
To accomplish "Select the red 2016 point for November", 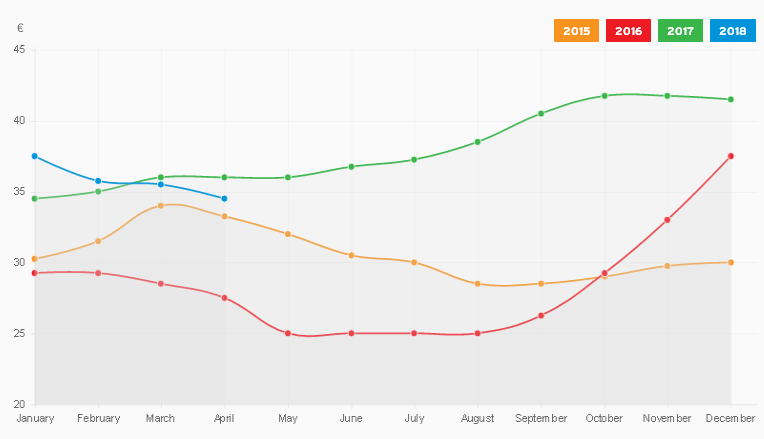I will 667,220.
